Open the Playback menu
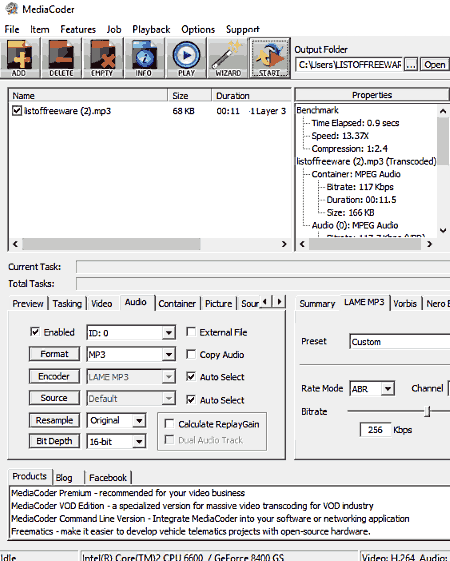Screen dimensions: 450x561 tap(151, 29)
